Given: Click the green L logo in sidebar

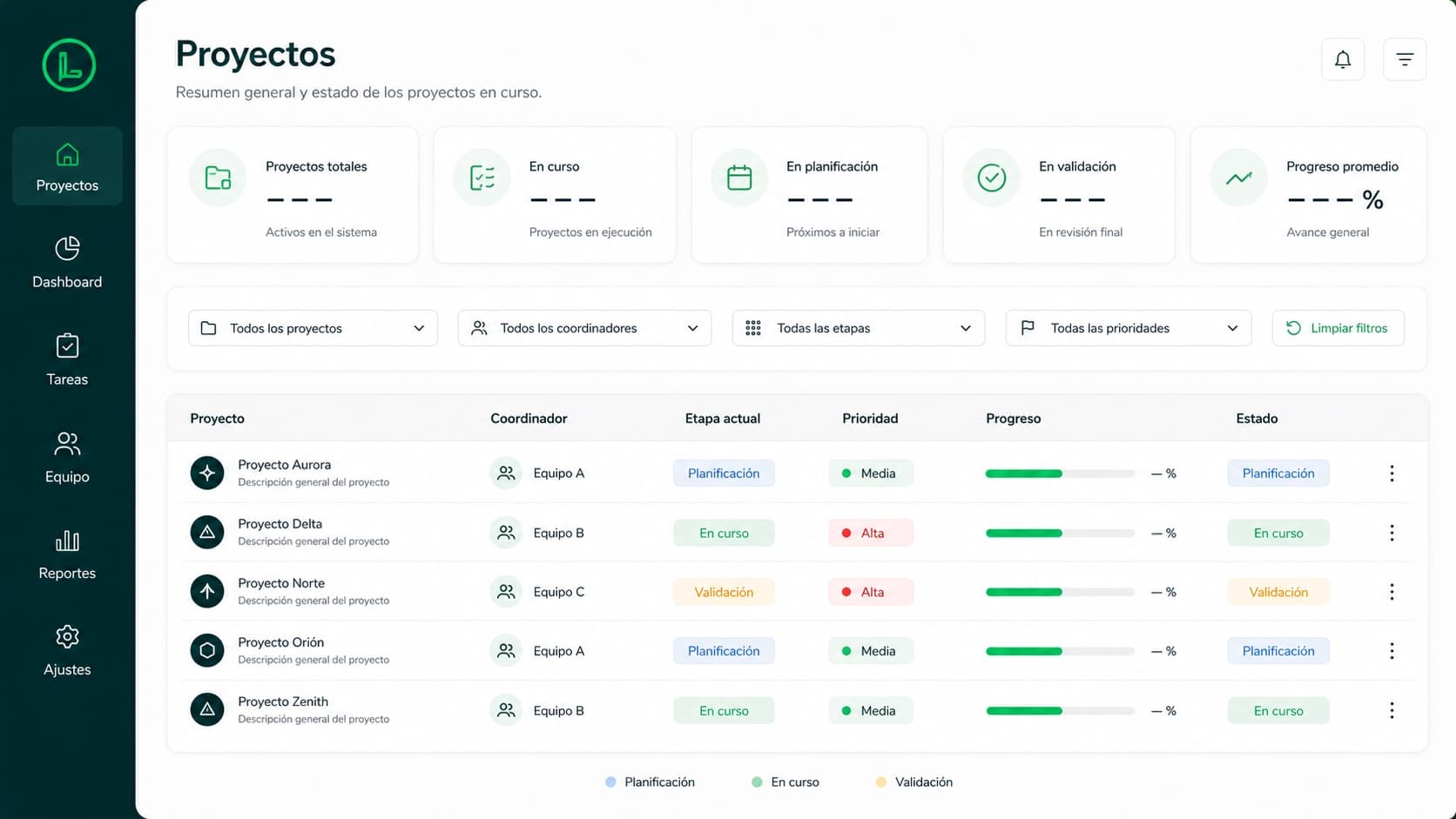Looking at the screenshot, I should pyautogui.click(x=69, y=65).
